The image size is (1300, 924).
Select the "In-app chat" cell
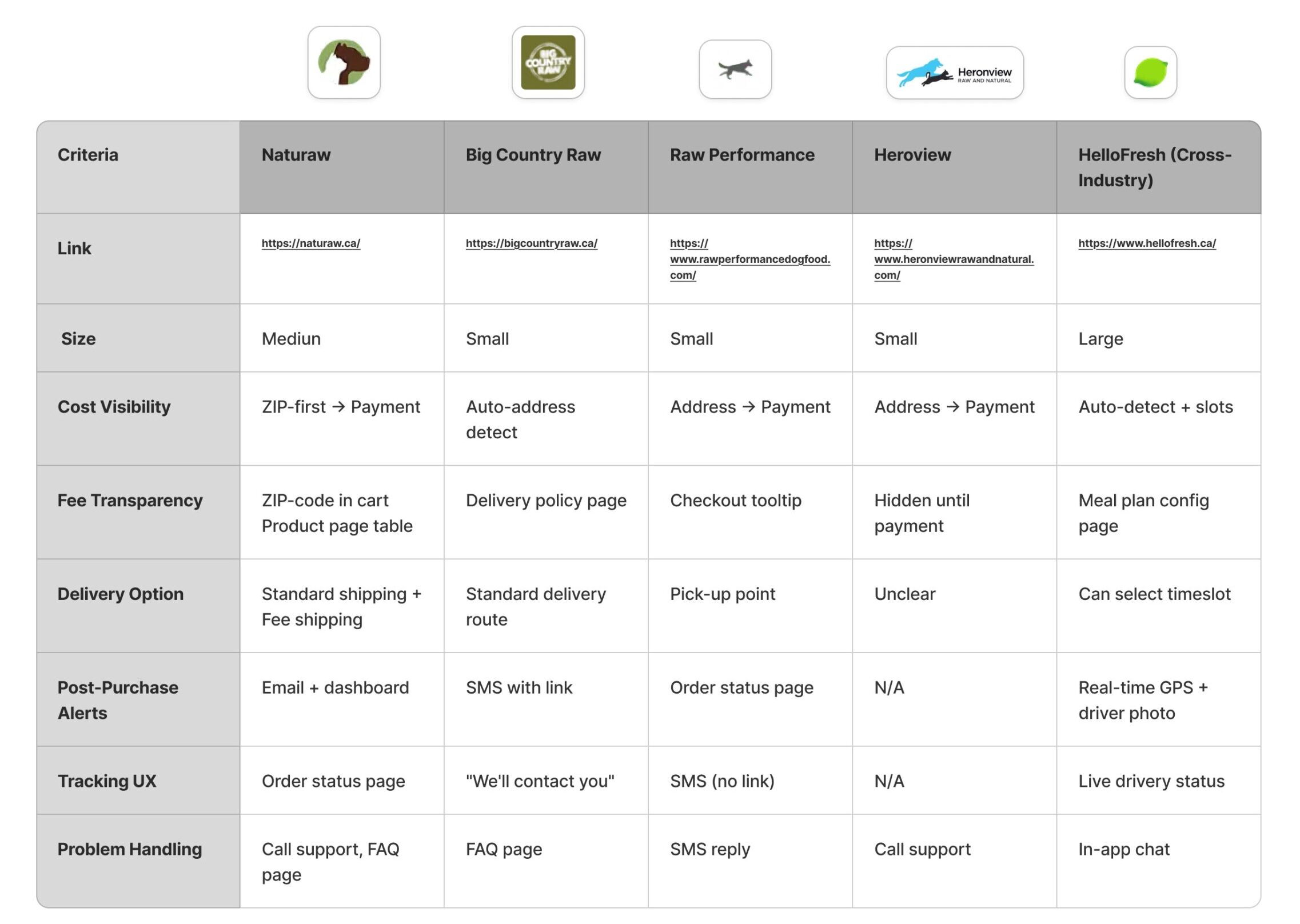(1124, 849)
